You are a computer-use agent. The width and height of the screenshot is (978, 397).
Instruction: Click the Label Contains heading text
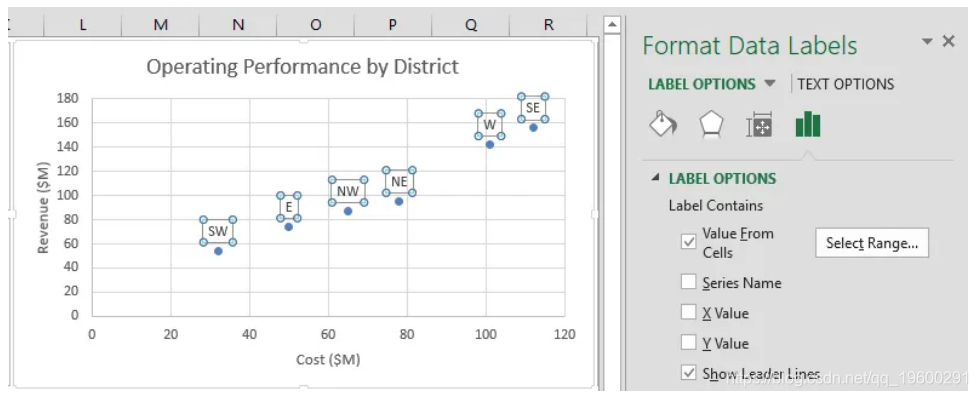point(715,205)
